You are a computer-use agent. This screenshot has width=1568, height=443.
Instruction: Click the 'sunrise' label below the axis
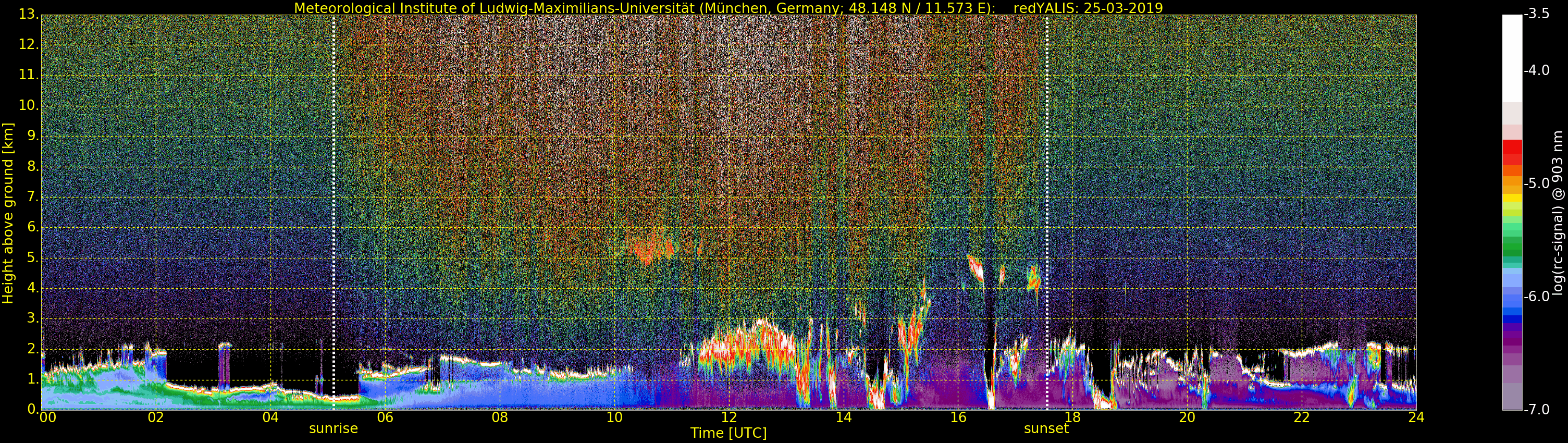click(334, 428)
